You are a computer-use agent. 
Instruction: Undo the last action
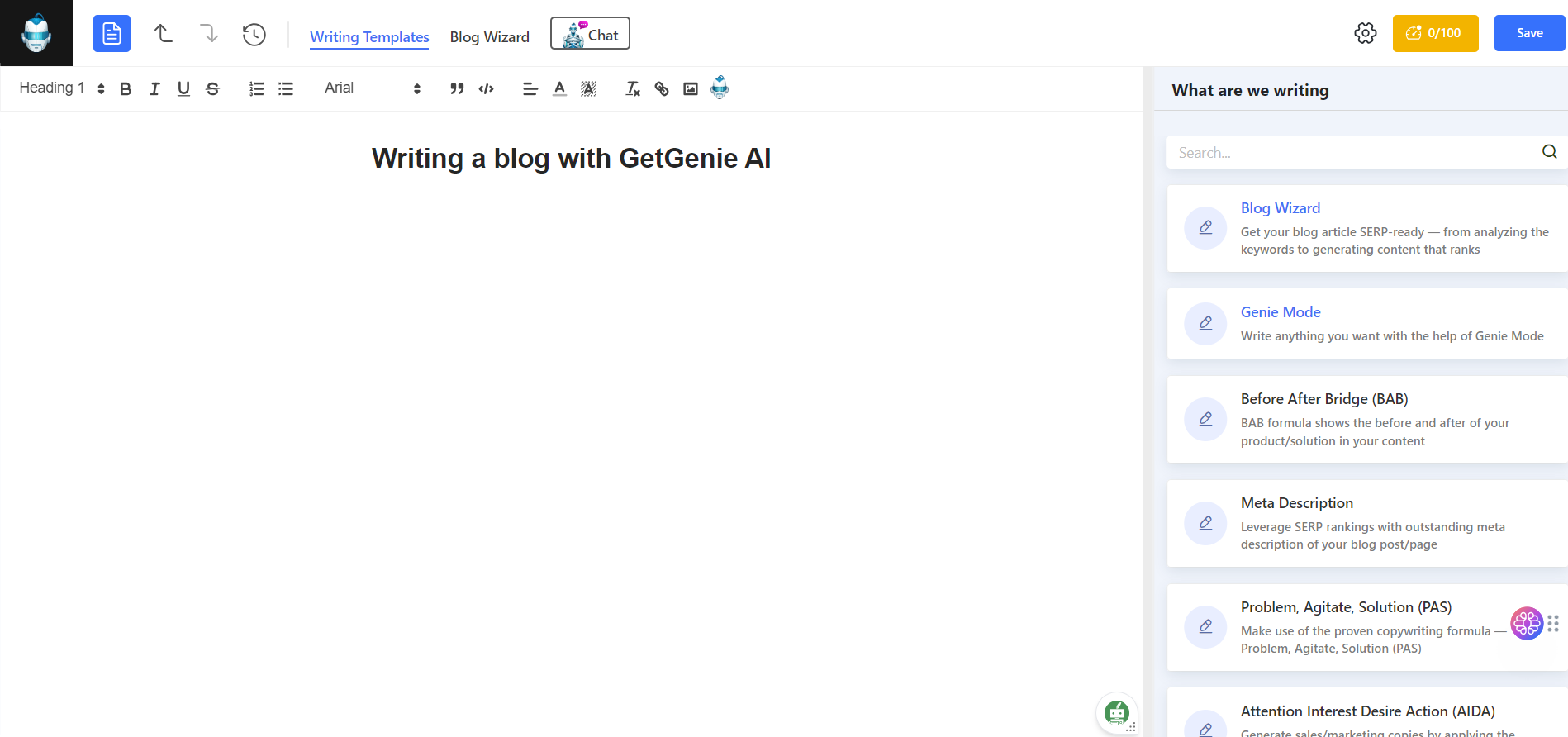click(x=164, y=33)
